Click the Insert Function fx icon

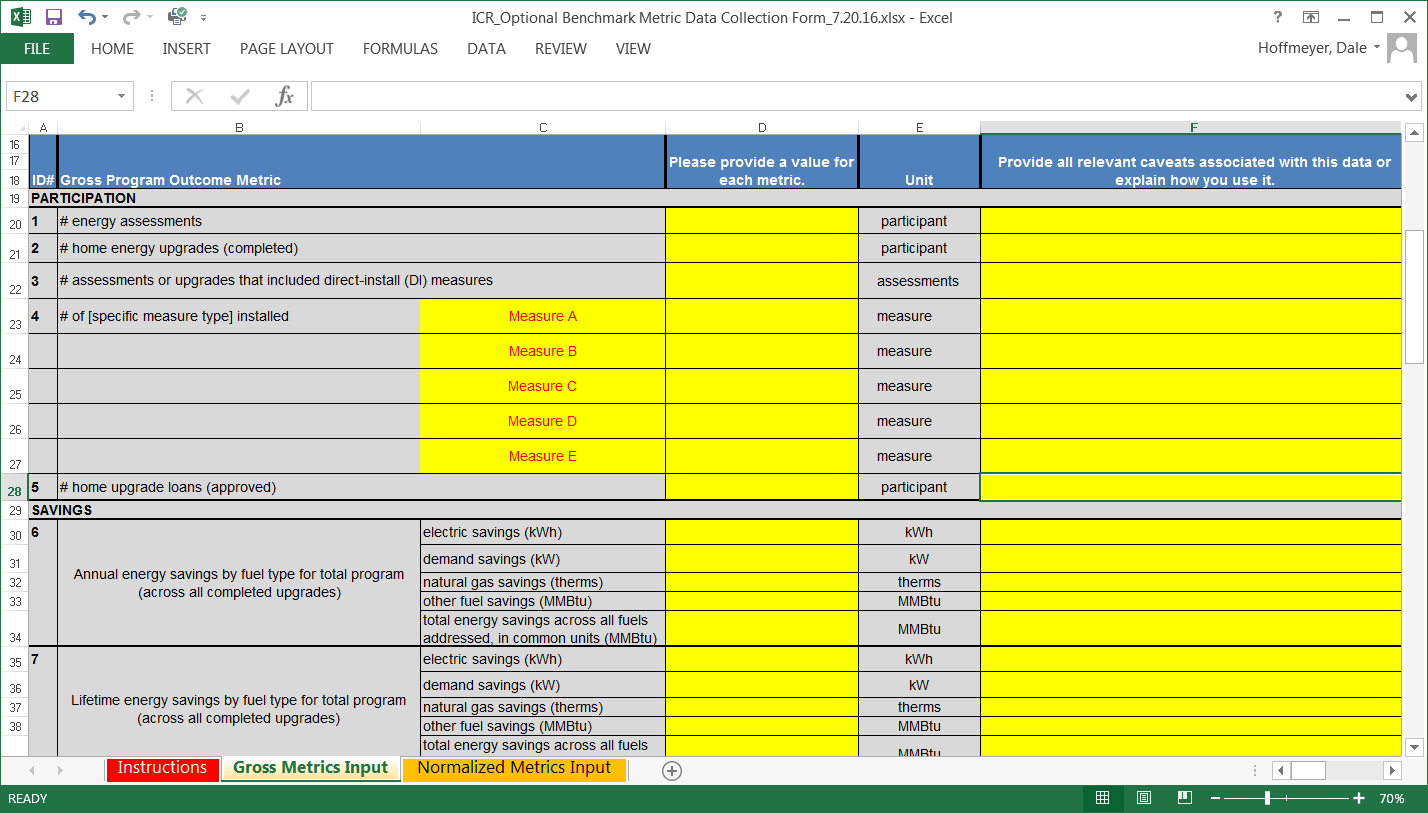pyautogui.click(x=285, y=96)
